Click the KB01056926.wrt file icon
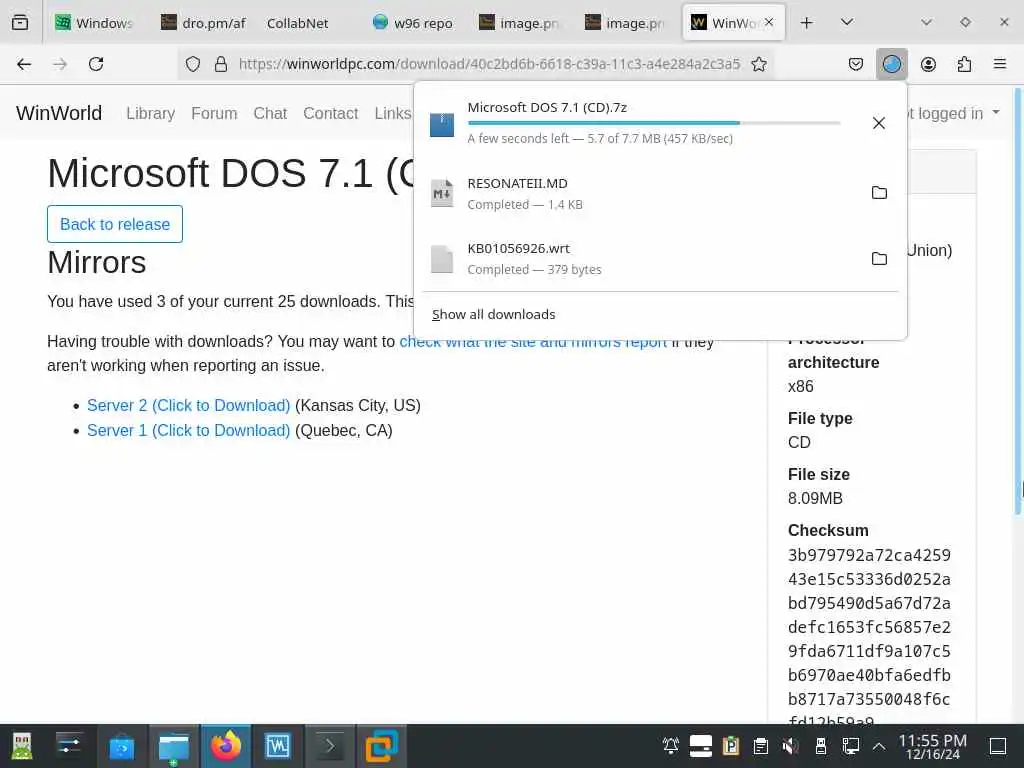This screenshot has width=1024, height=768. pos(442,259)
